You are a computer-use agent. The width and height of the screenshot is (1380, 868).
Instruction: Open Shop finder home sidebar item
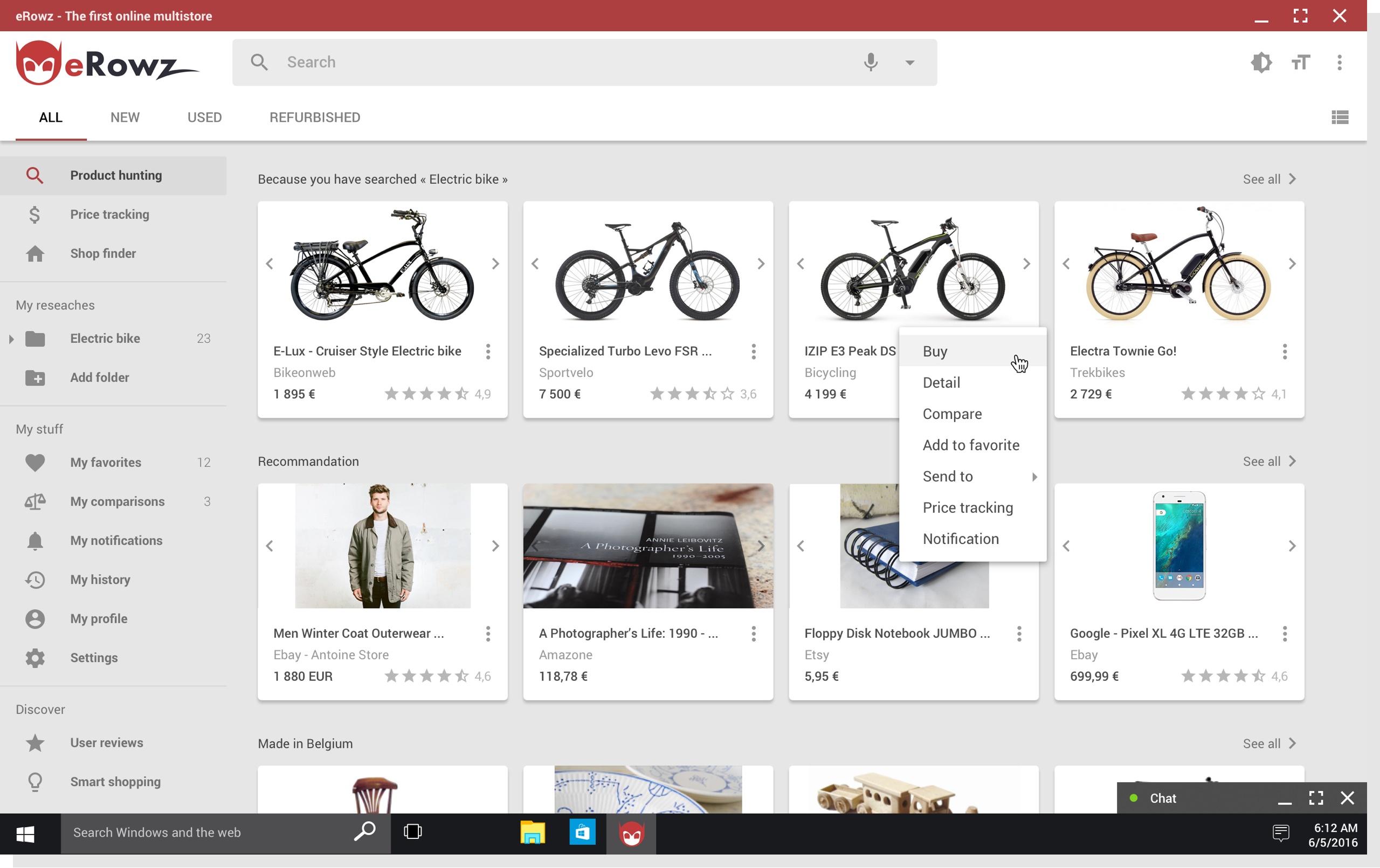[113, 253]
